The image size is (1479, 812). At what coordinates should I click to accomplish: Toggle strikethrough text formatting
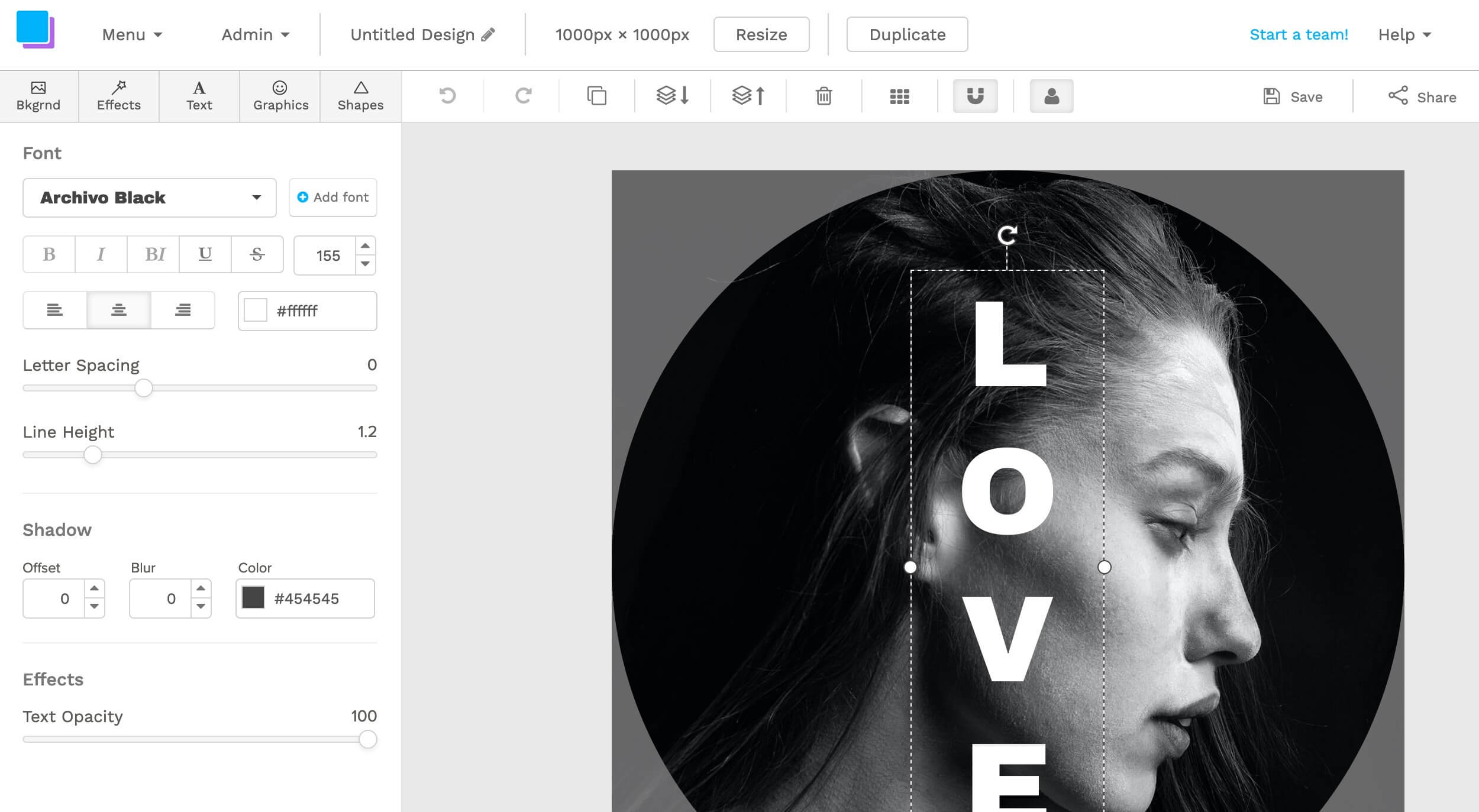(257, 254)
